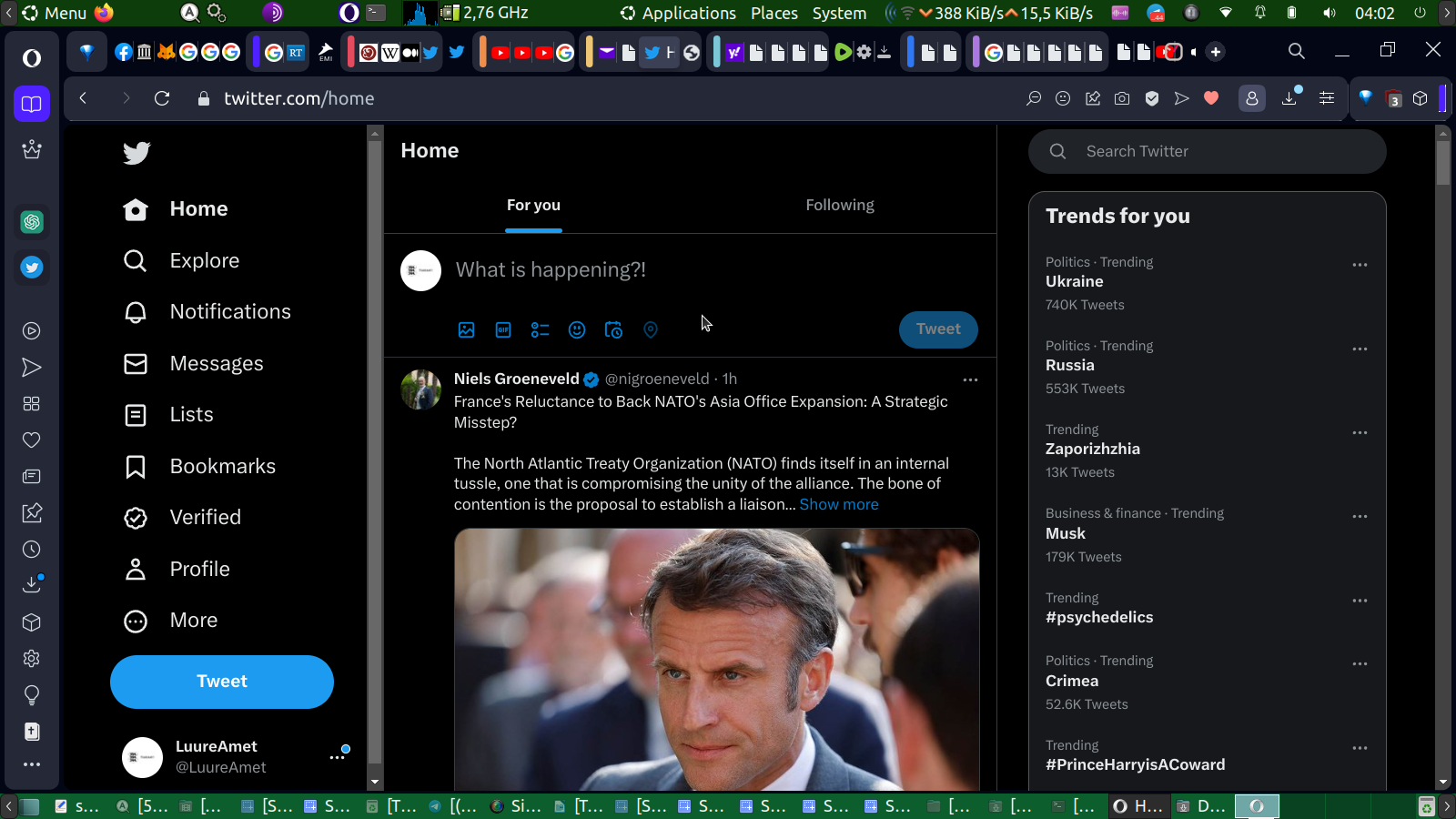Open Easy Setup sliders icon
Viewport: 1456px width, 819px height.
(1327, 98)
